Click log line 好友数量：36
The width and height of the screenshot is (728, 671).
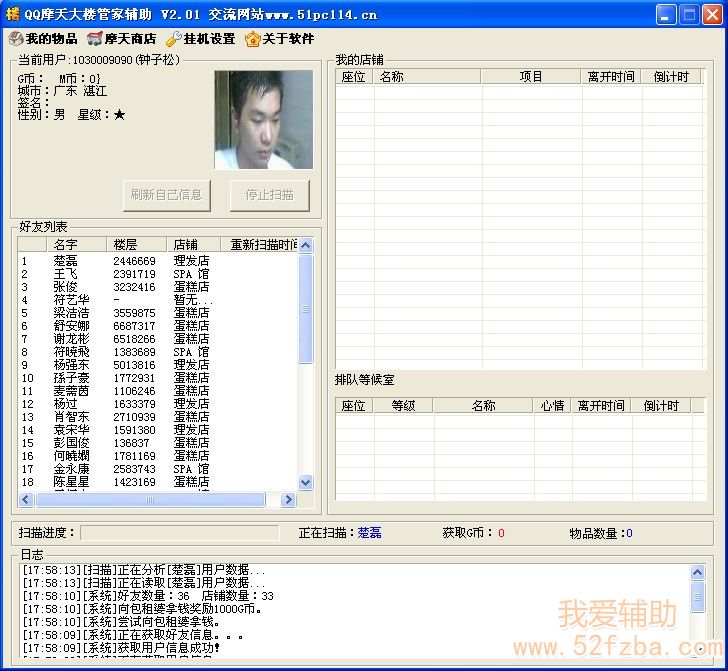[148, 596]
